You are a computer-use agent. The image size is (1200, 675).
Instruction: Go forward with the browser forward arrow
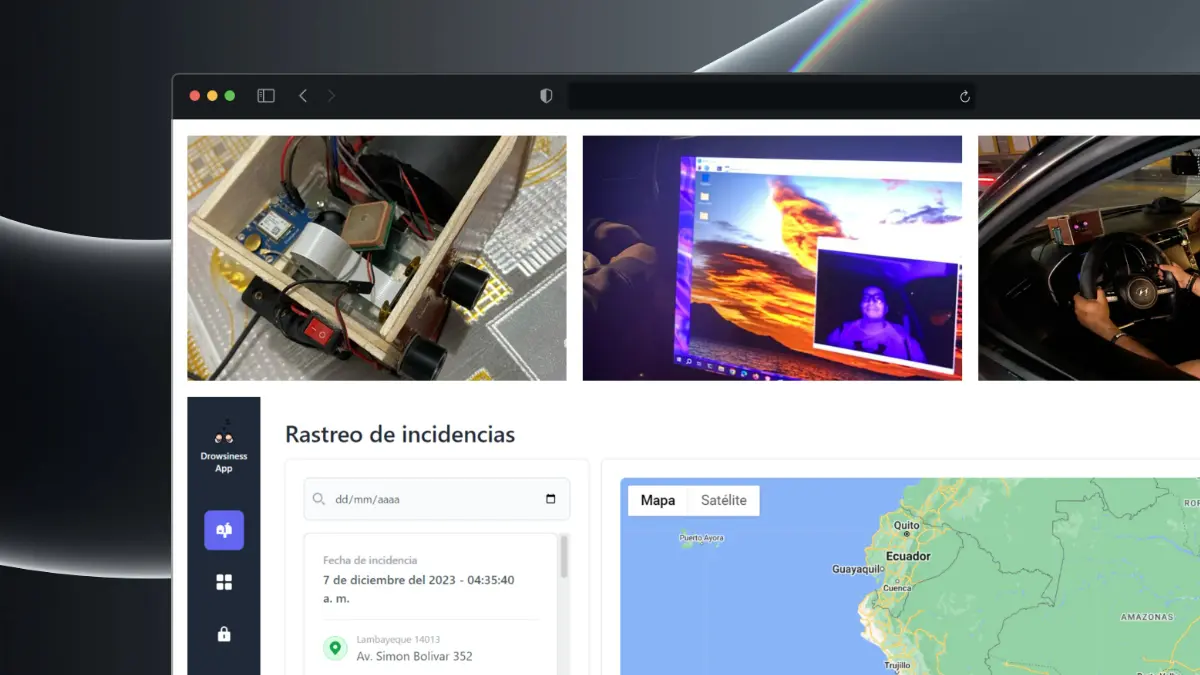pyautogui.click(x=332, y=96)
